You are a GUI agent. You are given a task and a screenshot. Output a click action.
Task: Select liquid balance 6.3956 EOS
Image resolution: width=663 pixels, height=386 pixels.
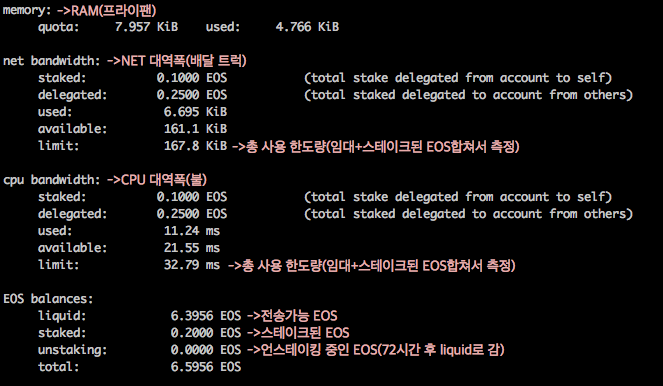[206, 316]
